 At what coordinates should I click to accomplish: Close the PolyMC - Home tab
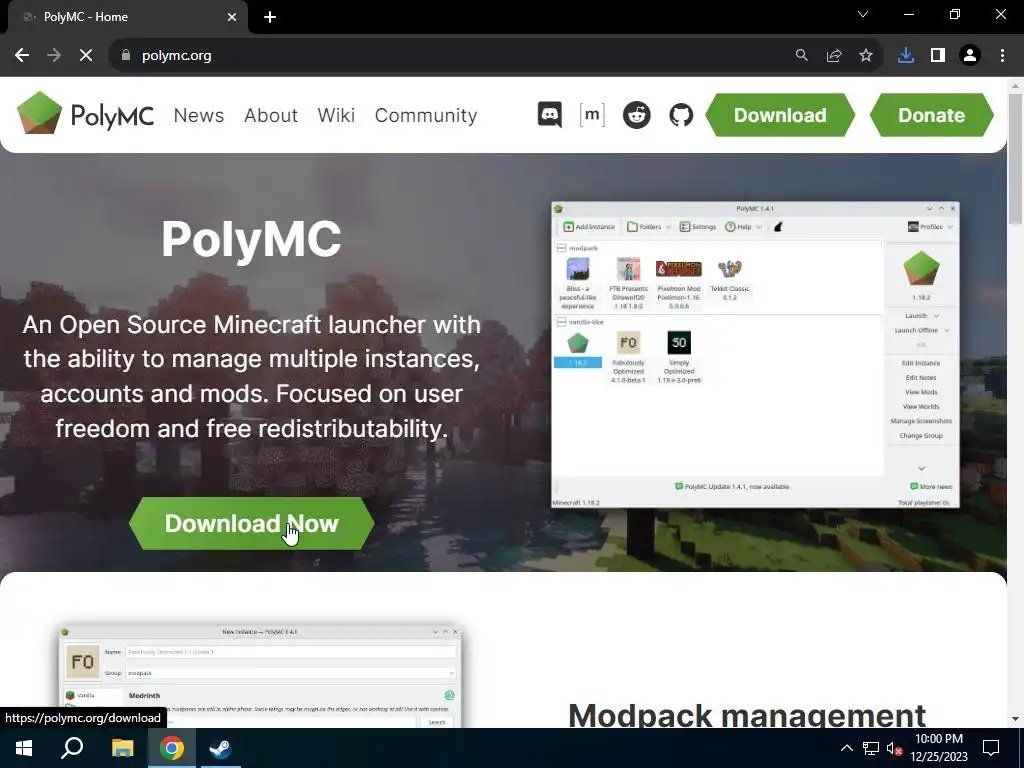(x=232, y=17)
